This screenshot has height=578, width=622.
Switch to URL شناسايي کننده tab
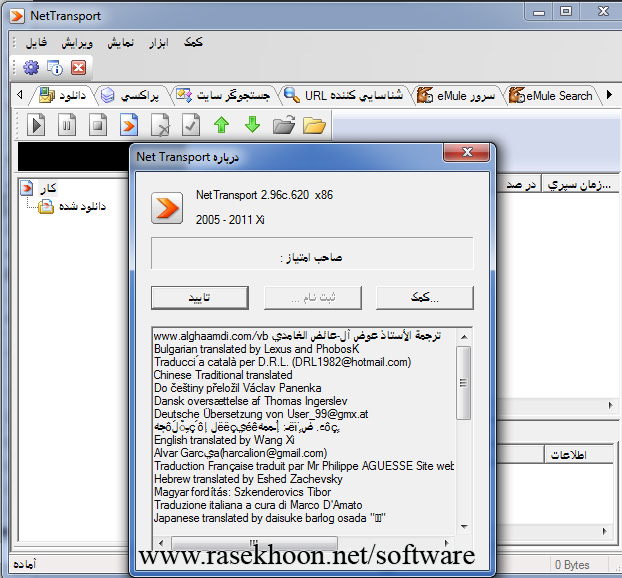tap(344, 96)
